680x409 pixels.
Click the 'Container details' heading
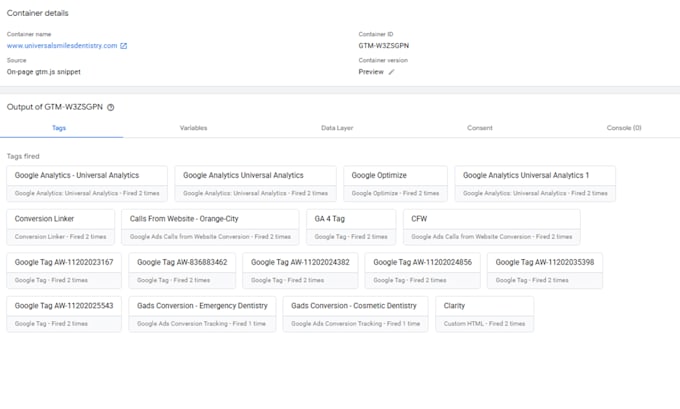37,13
